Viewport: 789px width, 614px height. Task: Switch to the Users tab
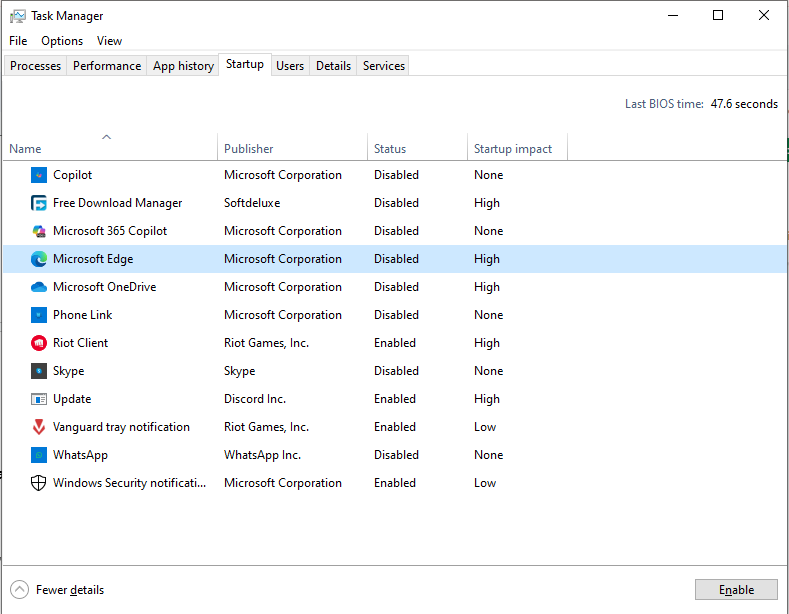[290, 66]
